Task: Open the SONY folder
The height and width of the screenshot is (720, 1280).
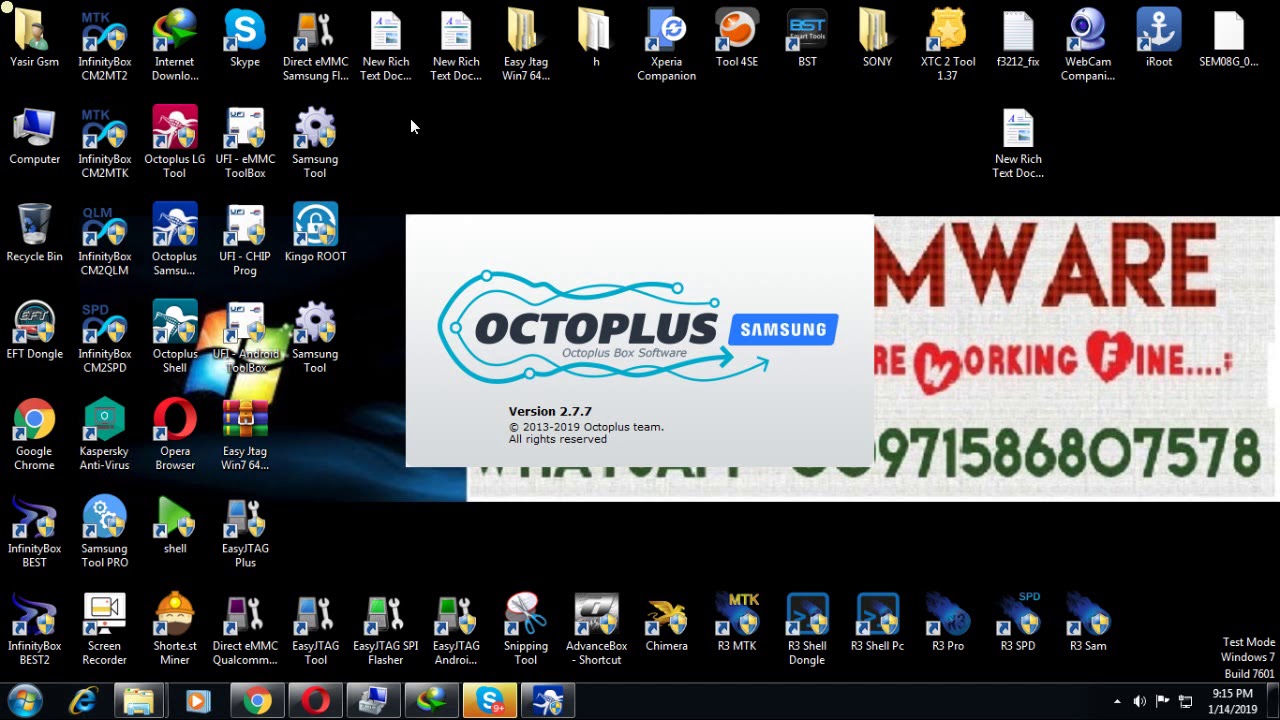Action: 877,40
